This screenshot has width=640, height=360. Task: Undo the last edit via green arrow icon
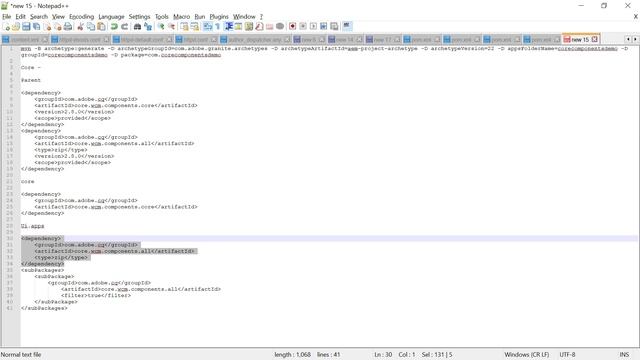[114, 27]
